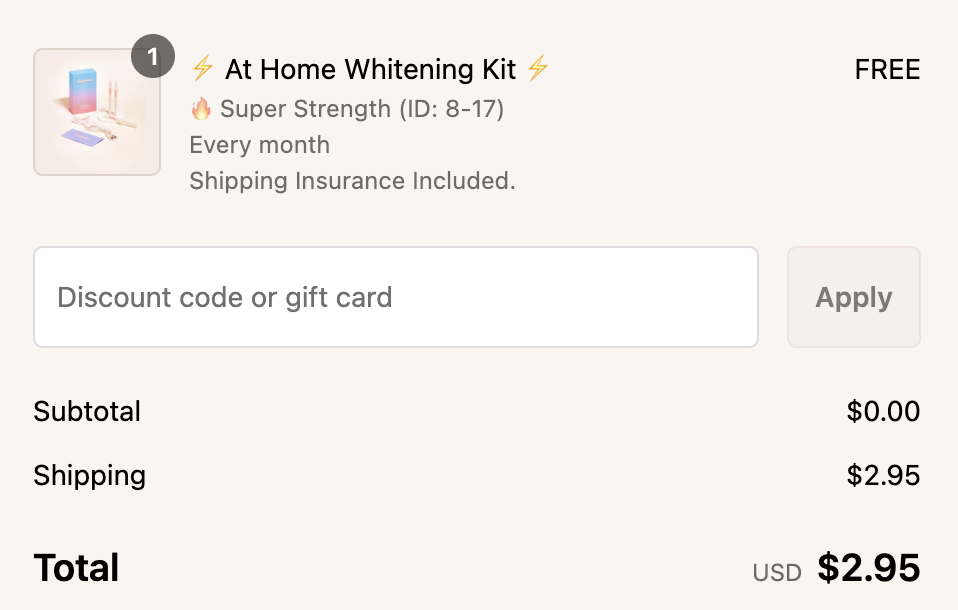Click the lightning bolt icon before the product title

click(203, 69)
